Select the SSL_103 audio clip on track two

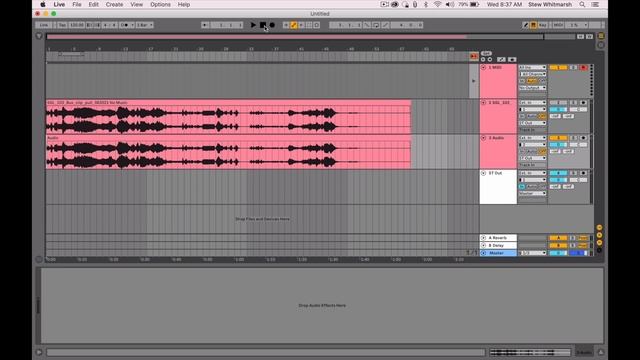[x=228, y=117]
